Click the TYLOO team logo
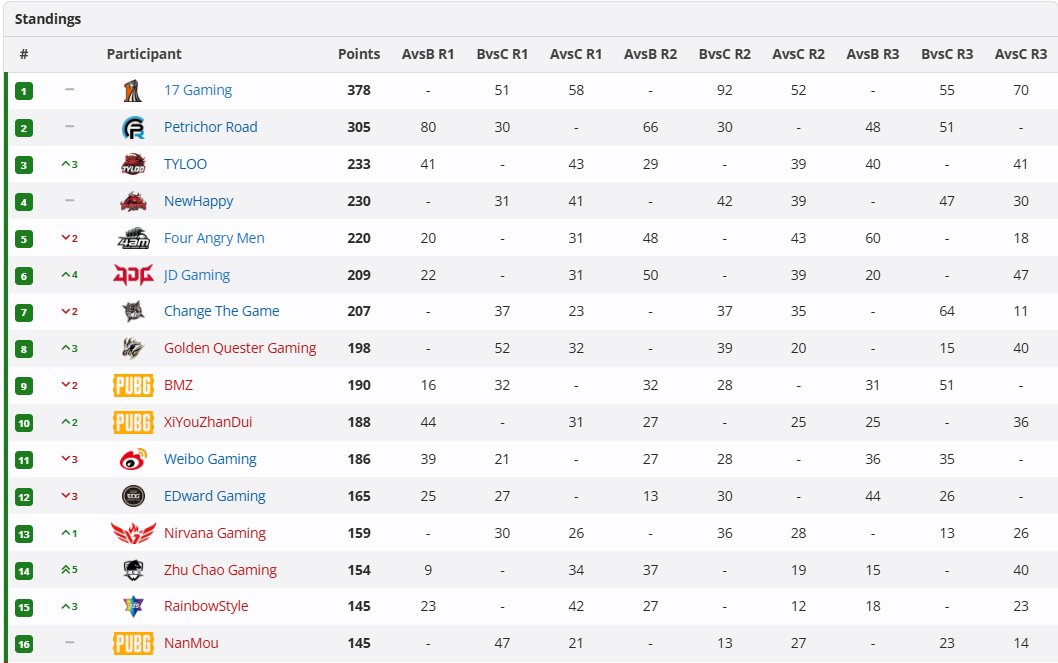 tap(133, 164)
